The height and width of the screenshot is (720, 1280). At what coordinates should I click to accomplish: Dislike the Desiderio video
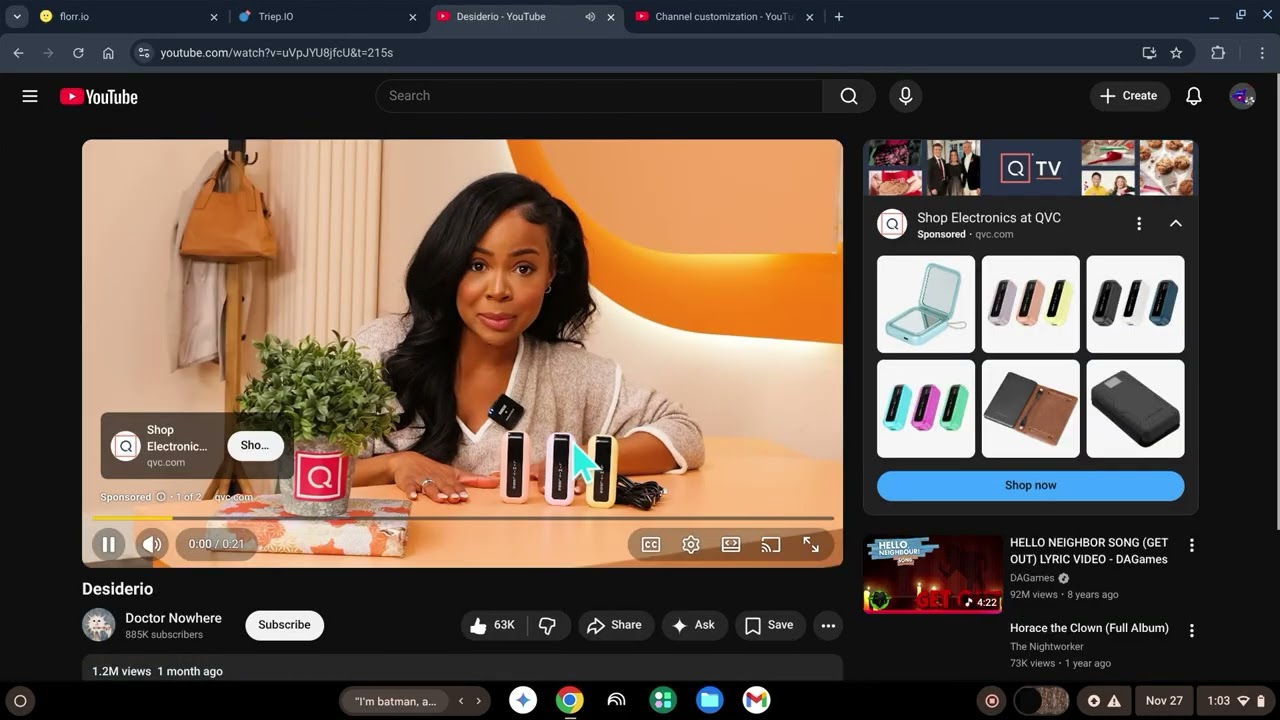tap(548, 625)
